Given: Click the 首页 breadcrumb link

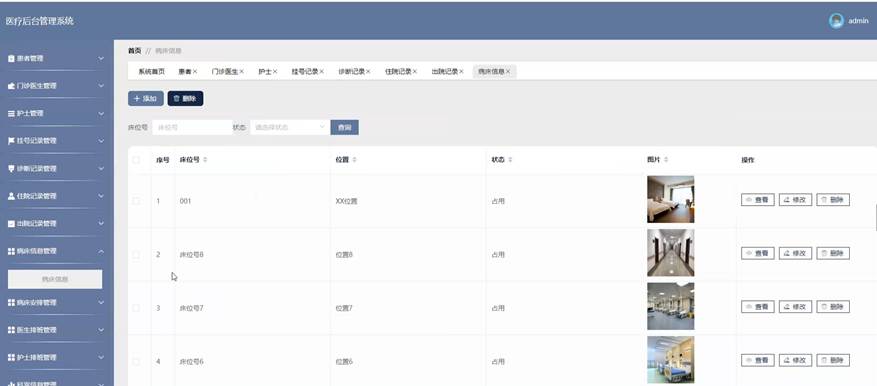Looking at the screenshot, I should click(x=134, y=51).
